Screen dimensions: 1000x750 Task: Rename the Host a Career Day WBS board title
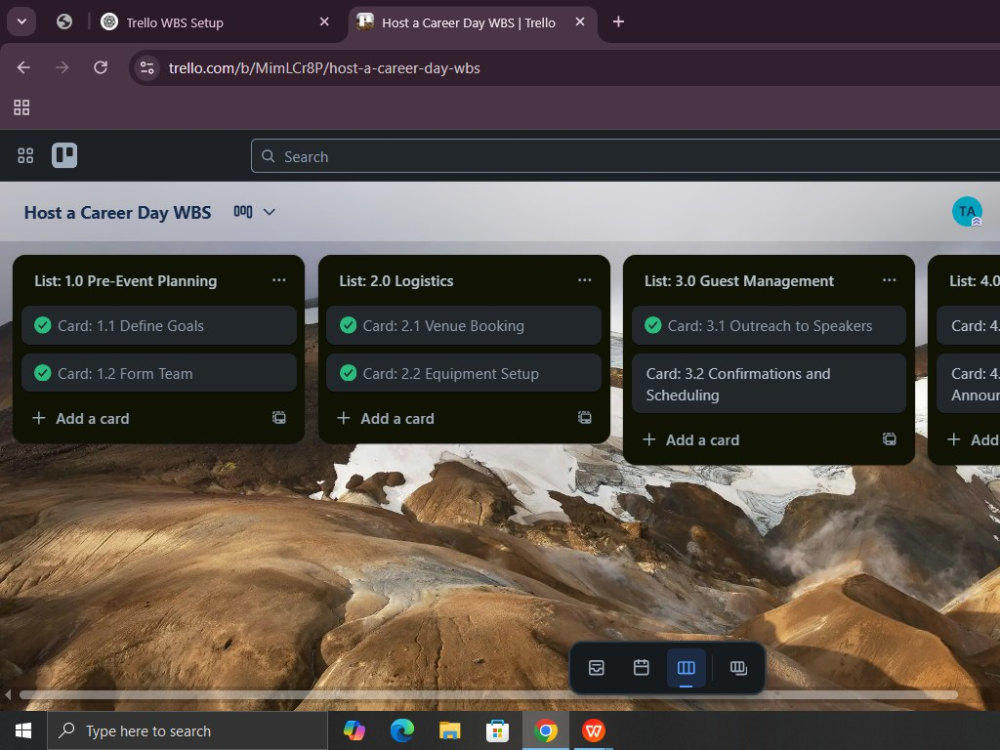[x=117, y=212]
